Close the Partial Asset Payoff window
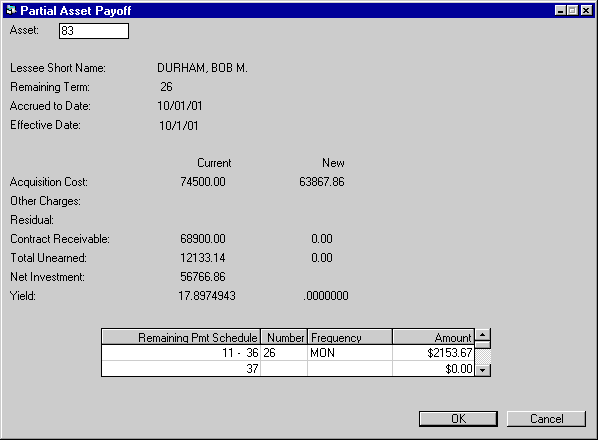Viewport: 598px width, 440px height. (x=586, y=10)
